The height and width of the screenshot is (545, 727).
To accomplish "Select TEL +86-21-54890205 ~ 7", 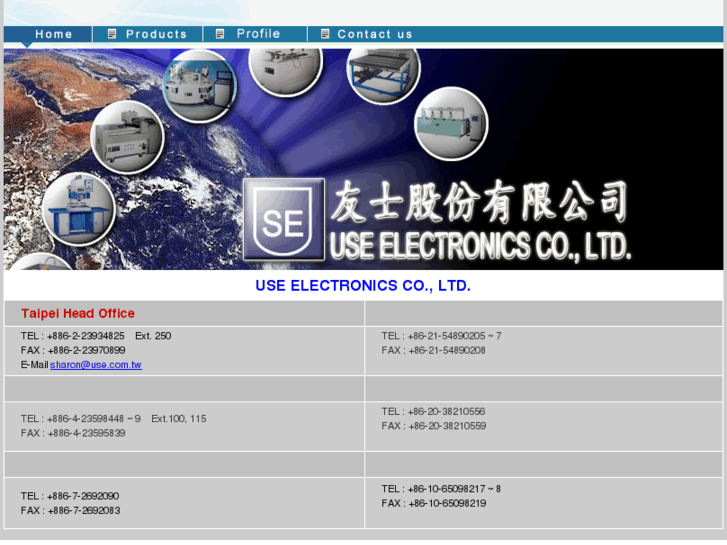I will click(441, 336).
